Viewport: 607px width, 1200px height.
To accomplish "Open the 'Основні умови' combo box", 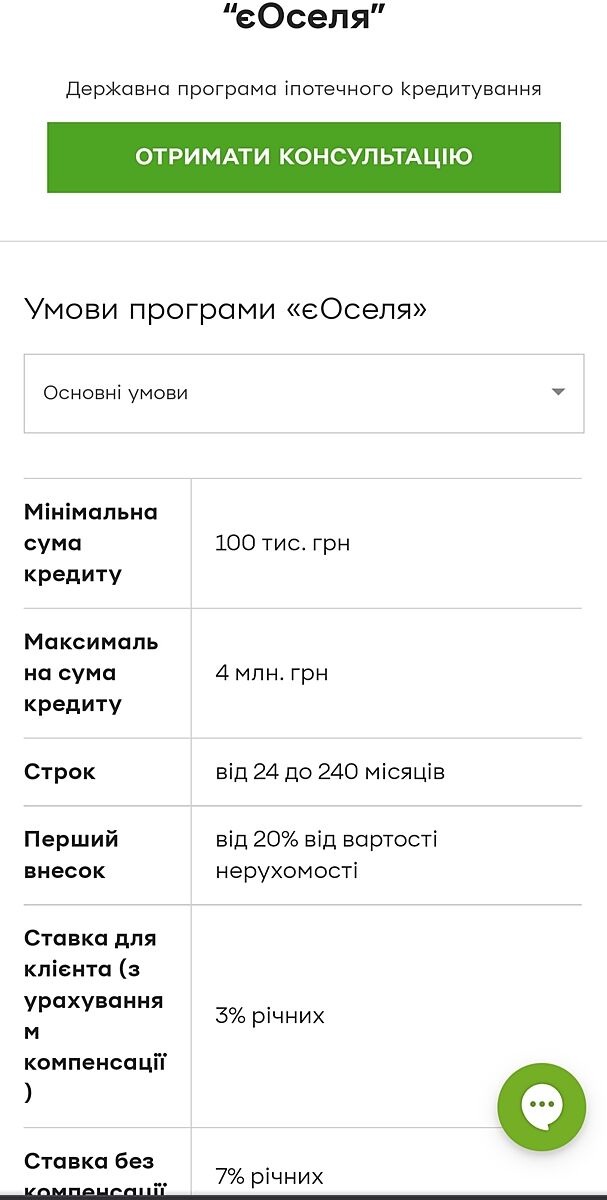I will (x=303, y=393).
